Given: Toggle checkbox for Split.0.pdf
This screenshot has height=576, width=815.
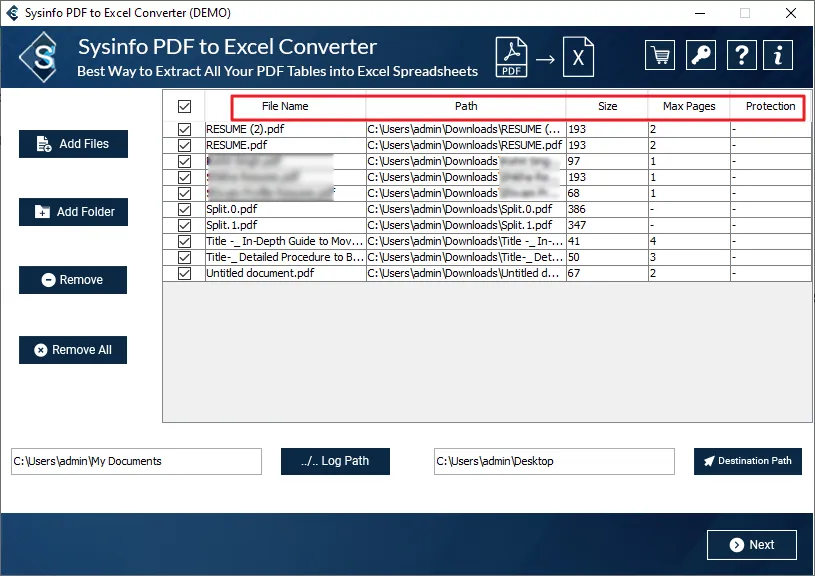Looking at the screenshot, I should [184, 209].
